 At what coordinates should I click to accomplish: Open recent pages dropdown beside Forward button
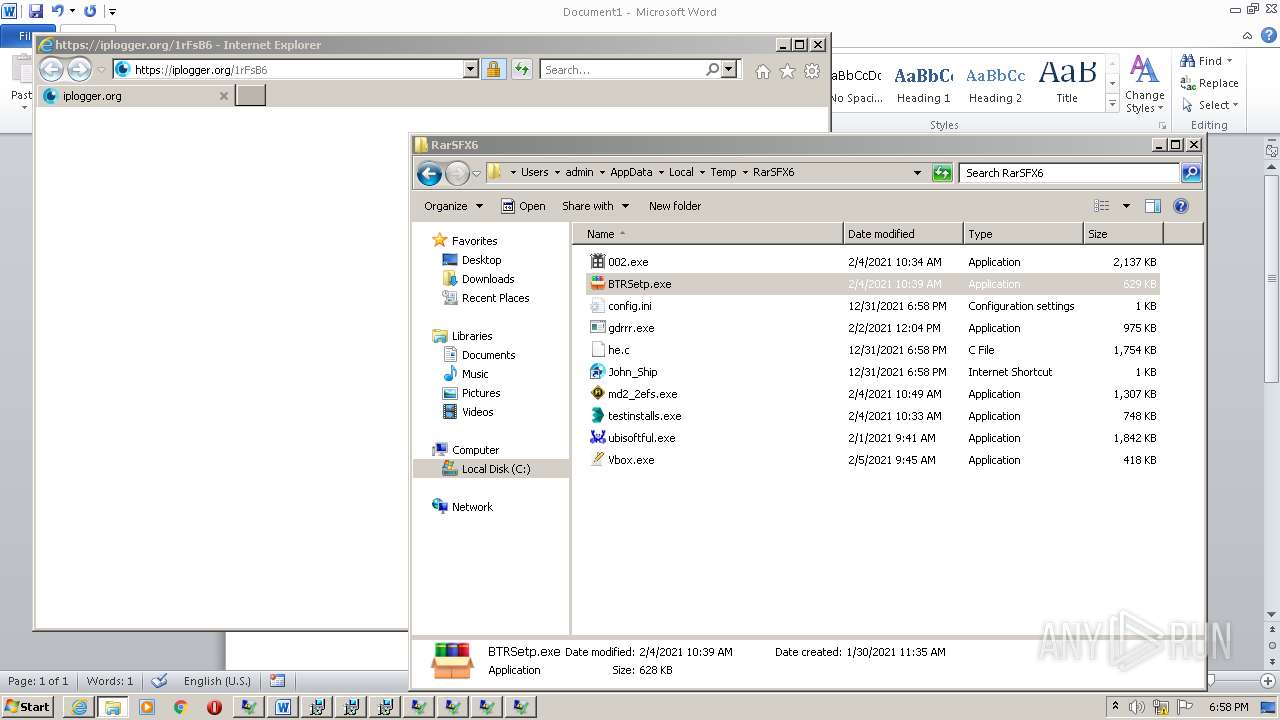[476, 174]
